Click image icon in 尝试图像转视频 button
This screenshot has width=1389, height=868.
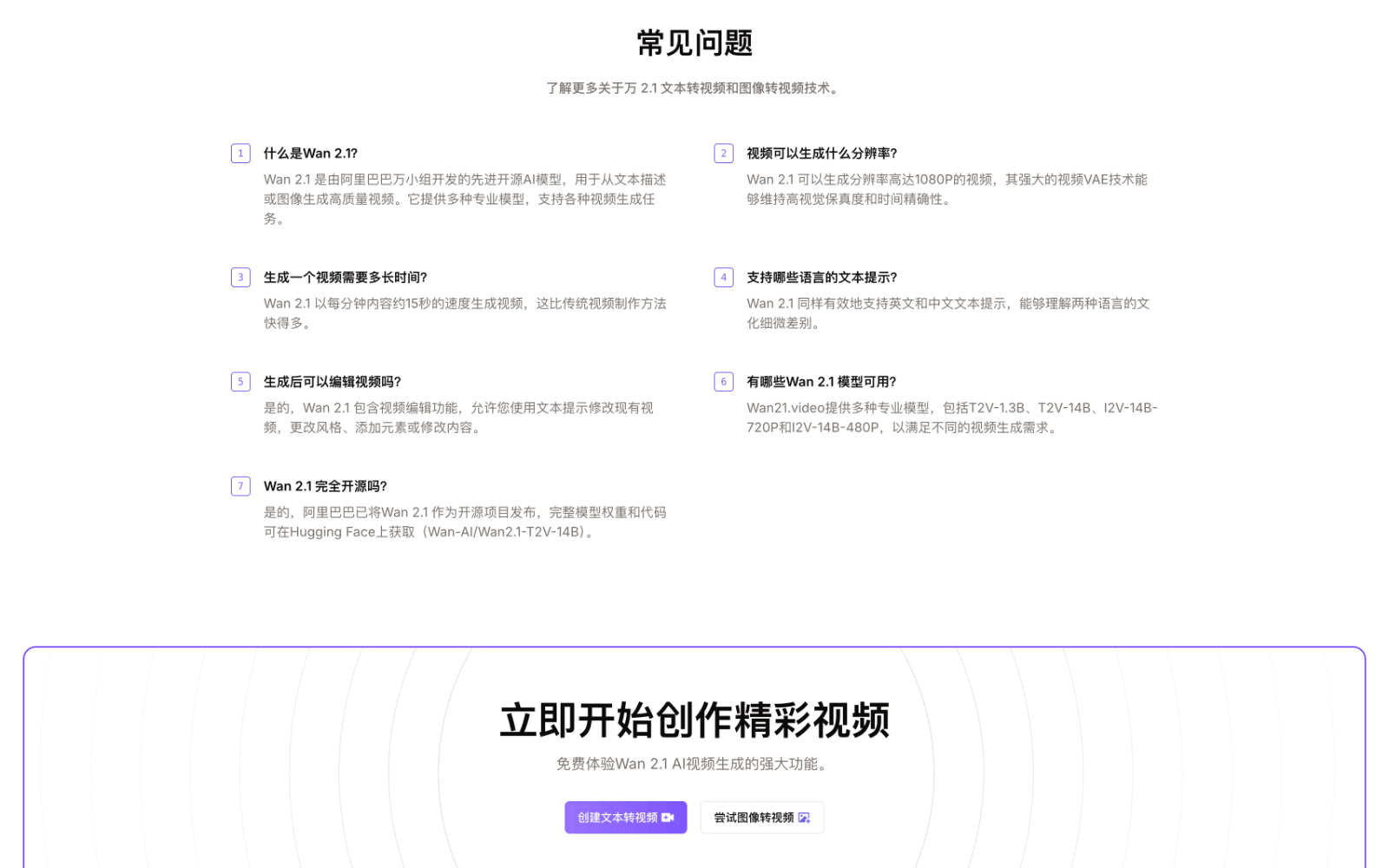click(x=804, y=818)
